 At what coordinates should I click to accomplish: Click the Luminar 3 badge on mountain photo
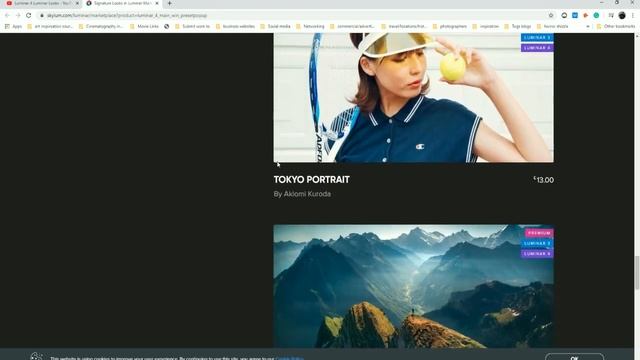[537, 243]
